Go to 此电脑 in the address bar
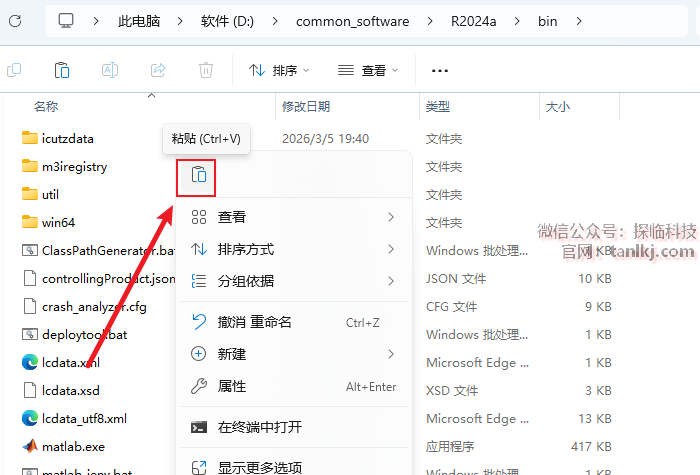The width and height of the screenshot is (700, 475). coord(139,21)
